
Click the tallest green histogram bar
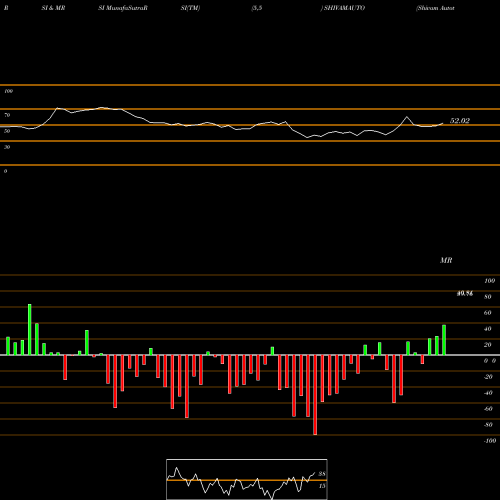tap(30, 329)
